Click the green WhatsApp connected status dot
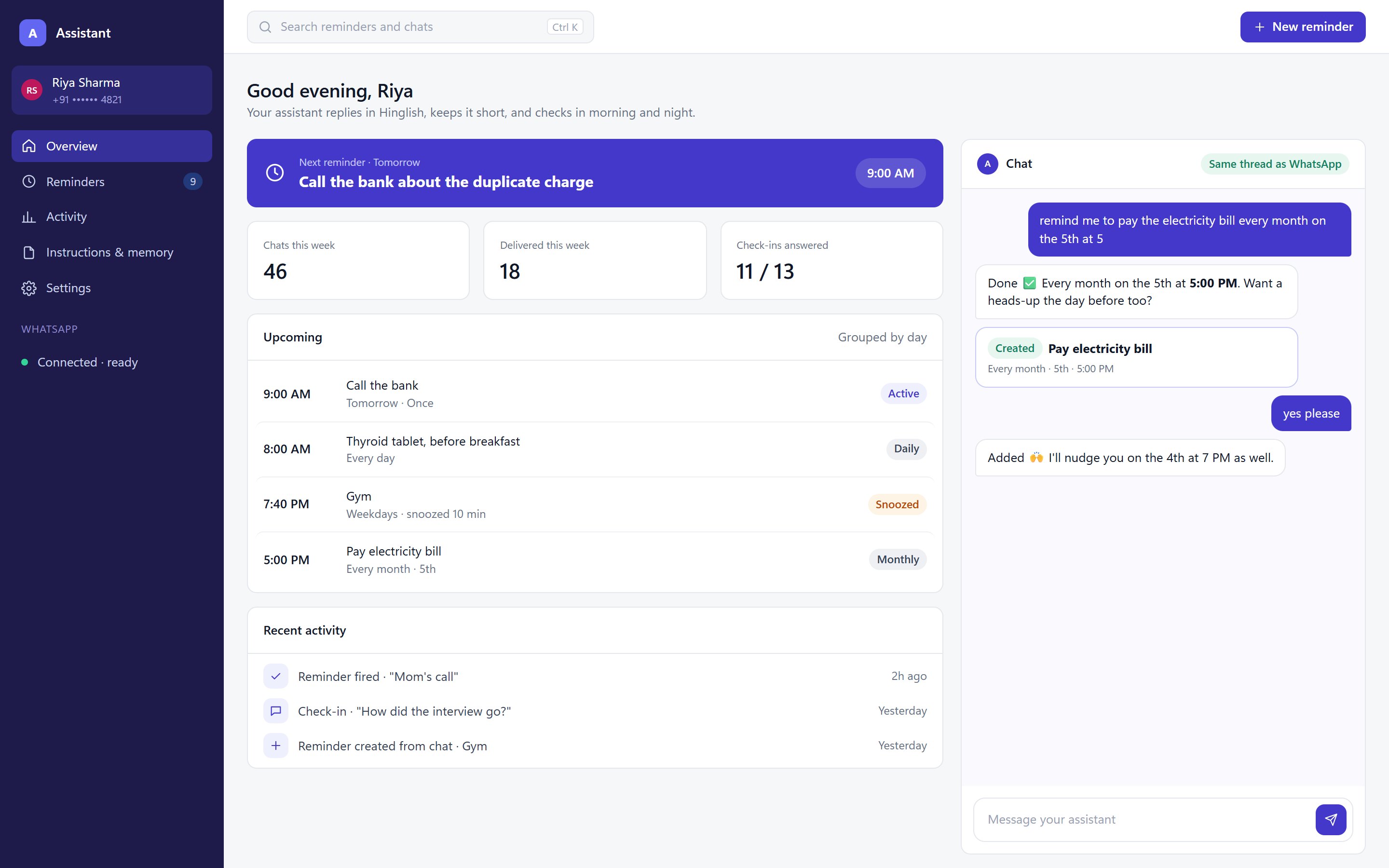This screenshot has height=868, width=1389. pyautogui.click(x=25, y=362)
